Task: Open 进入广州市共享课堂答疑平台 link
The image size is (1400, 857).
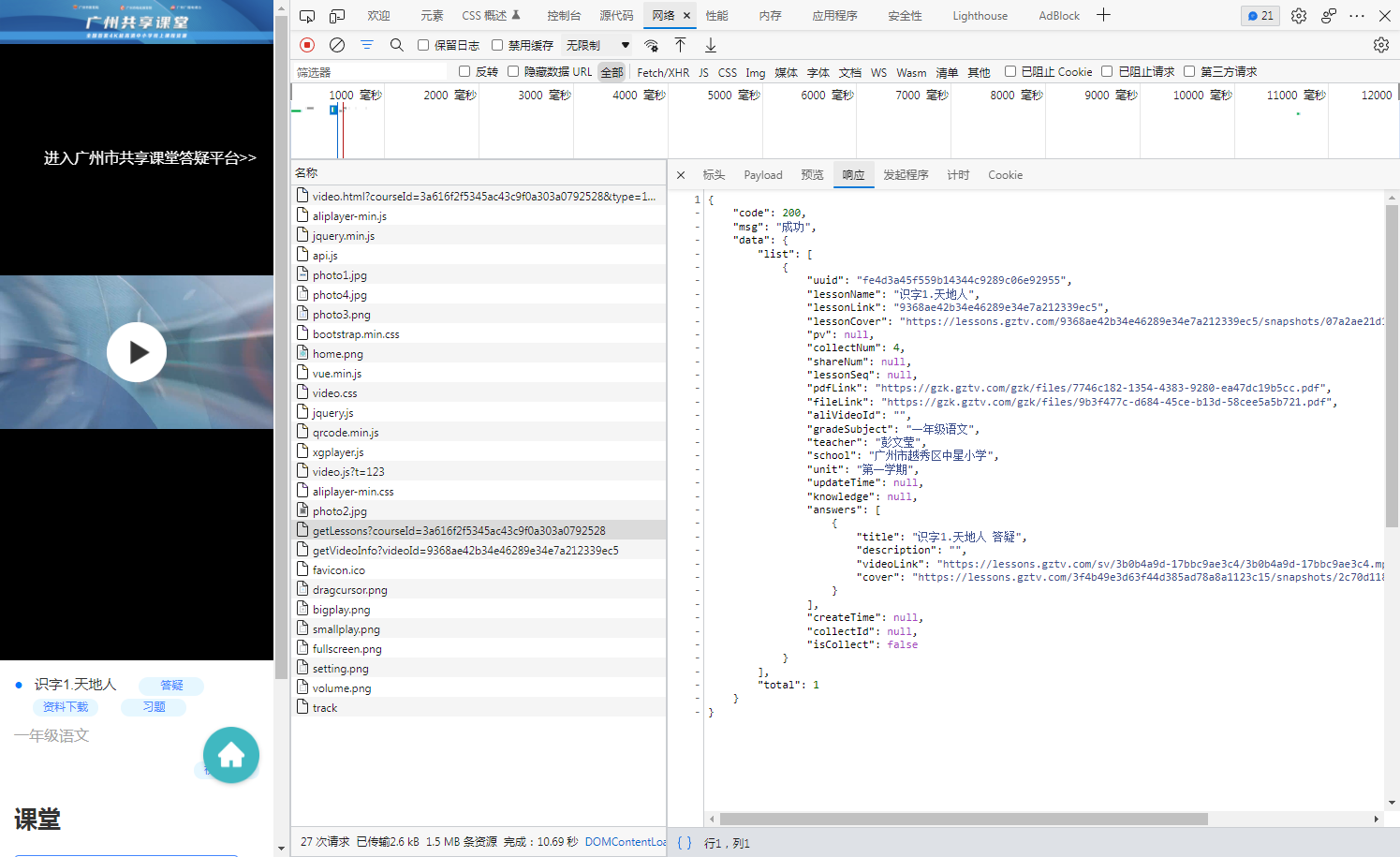Action: point(150,158)
